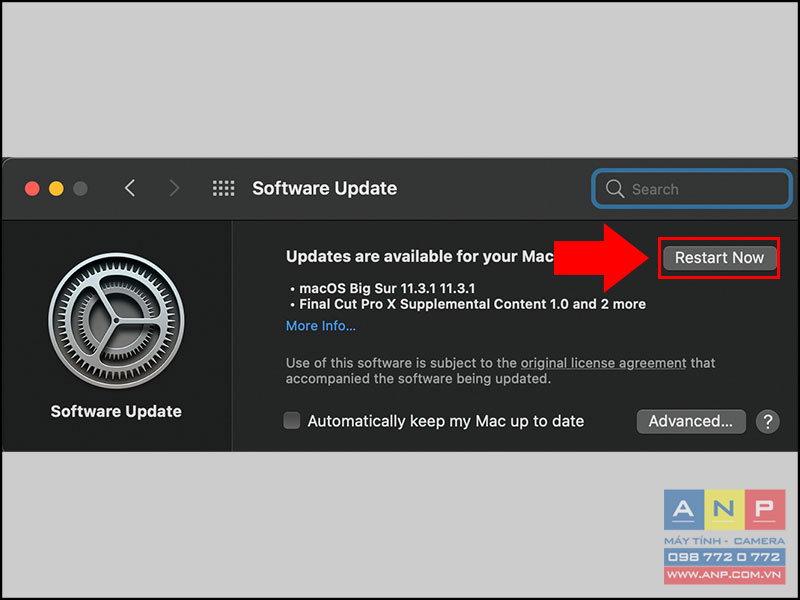Screen dimensions: 800x600
Task: Click 'Updates are available for your Mac' heading
Action: tap(419, 257)
